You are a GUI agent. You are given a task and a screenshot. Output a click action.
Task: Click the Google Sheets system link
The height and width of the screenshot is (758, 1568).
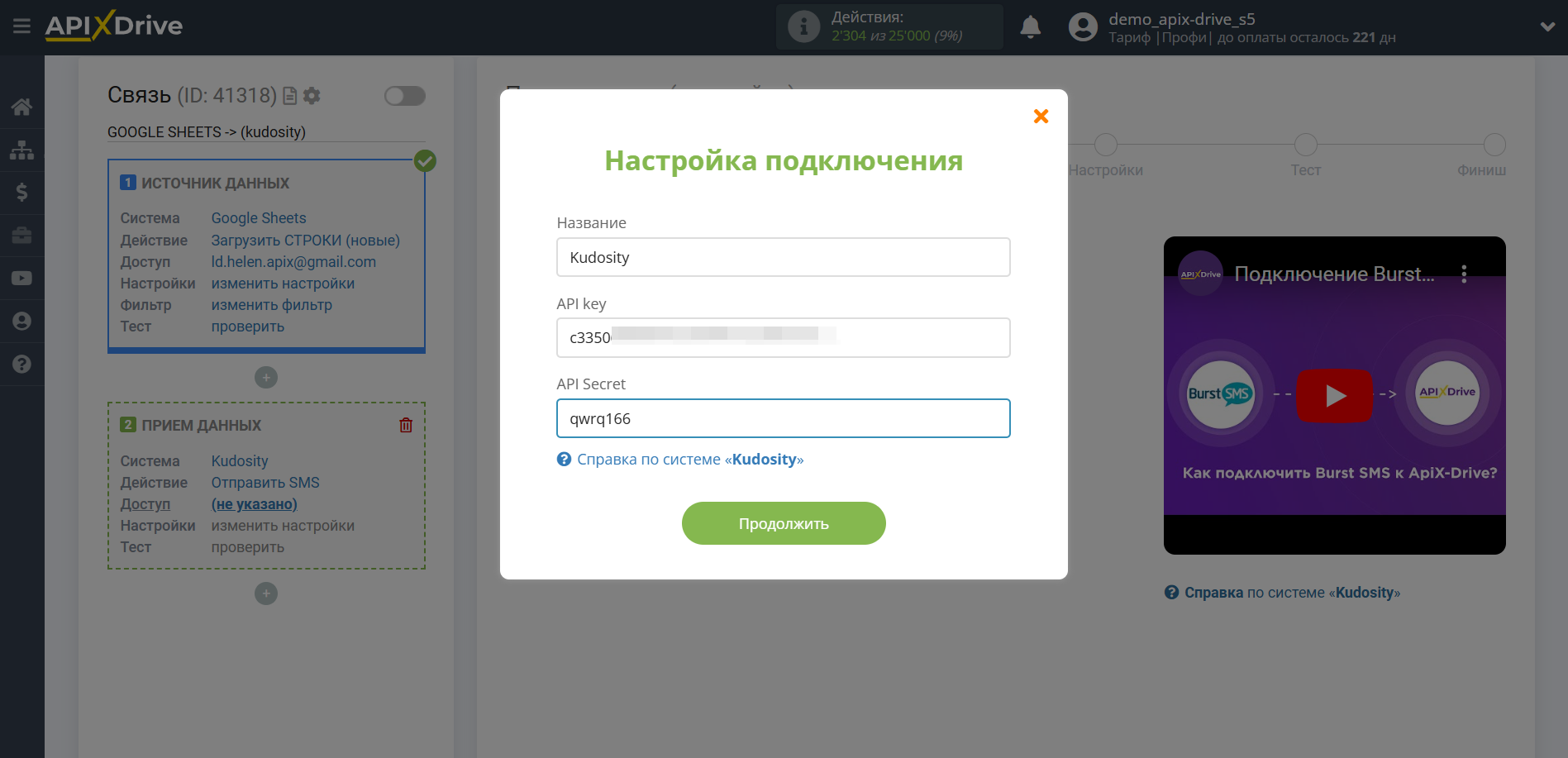tap(259, 218)
